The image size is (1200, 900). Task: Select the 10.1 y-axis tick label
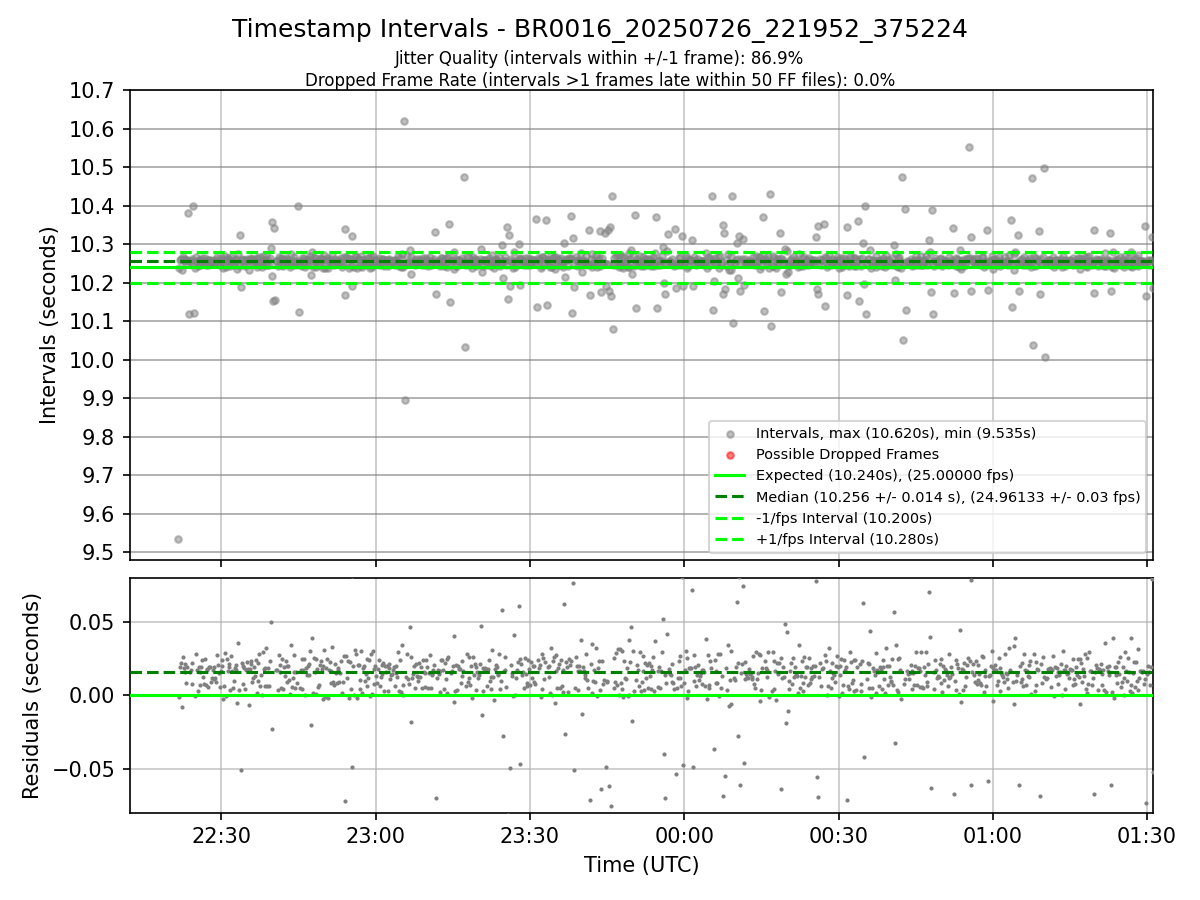click(x=94, y=322)
